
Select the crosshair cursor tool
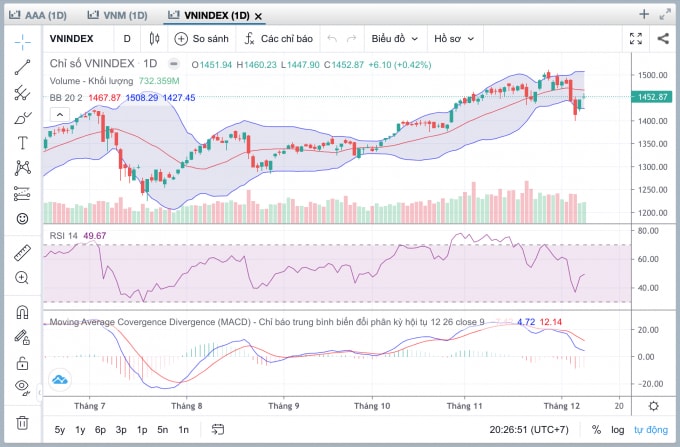coord(23,41)
